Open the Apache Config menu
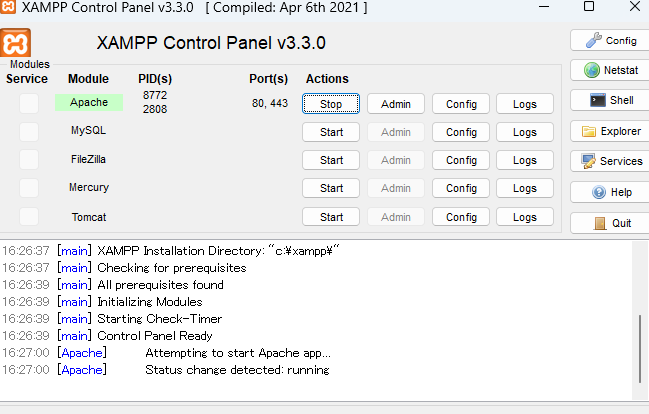The image size is (649, 414). (461, 104)
